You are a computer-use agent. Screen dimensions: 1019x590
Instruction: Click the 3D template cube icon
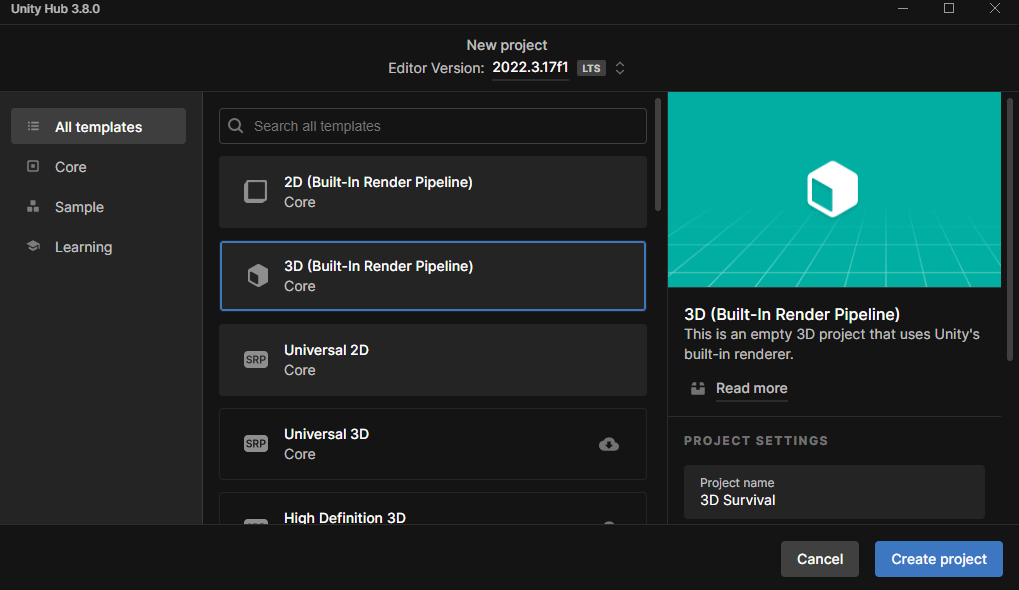pyautogui.click(x=257, y=276)
